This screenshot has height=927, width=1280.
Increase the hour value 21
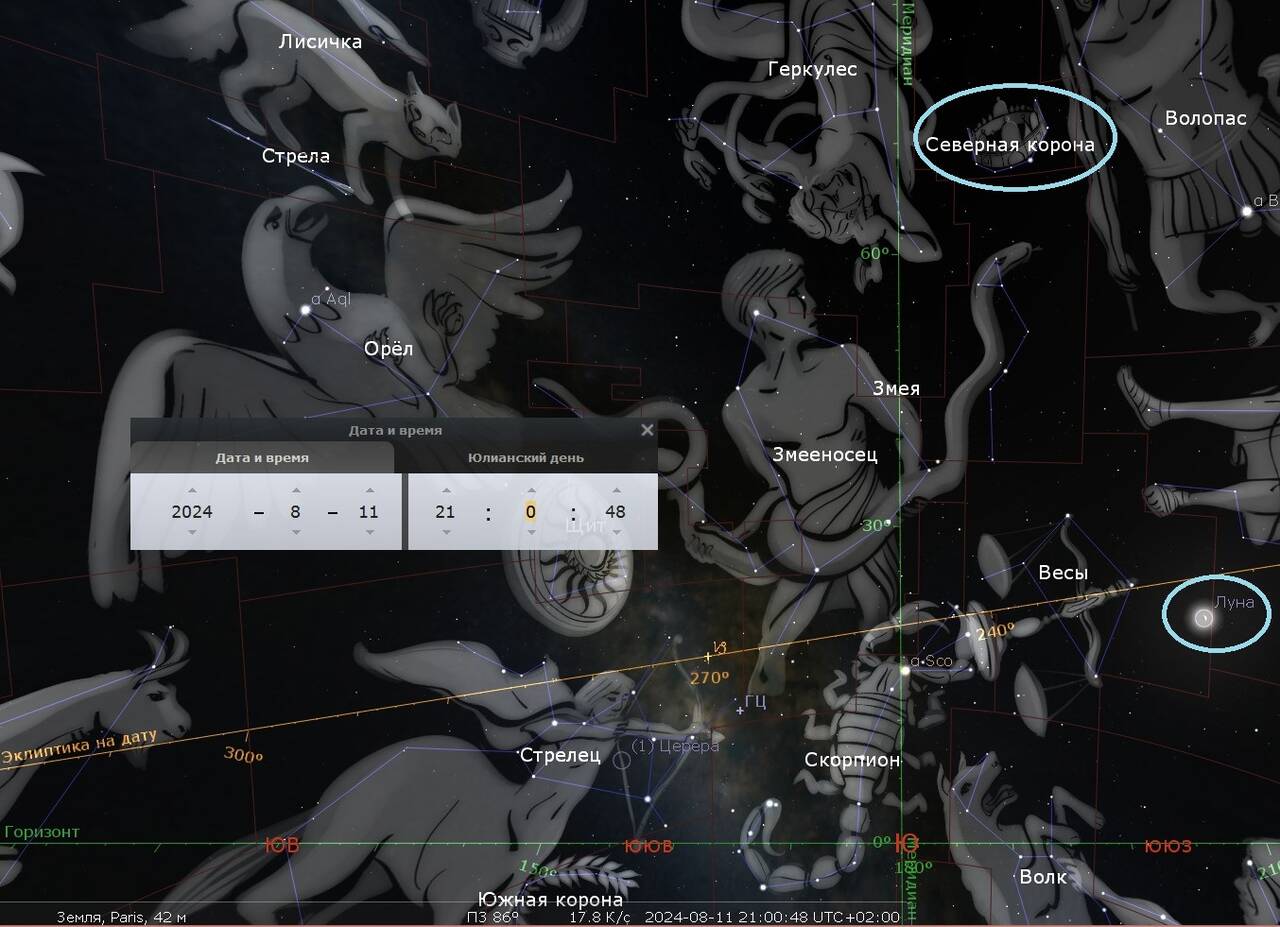(x=445, y=491)
